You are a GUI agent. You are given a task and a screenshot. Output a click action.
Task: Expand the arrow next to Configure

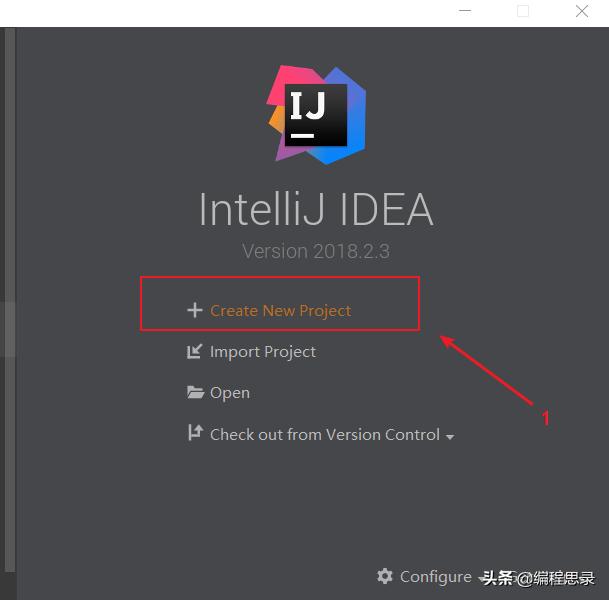click(481, 579)
